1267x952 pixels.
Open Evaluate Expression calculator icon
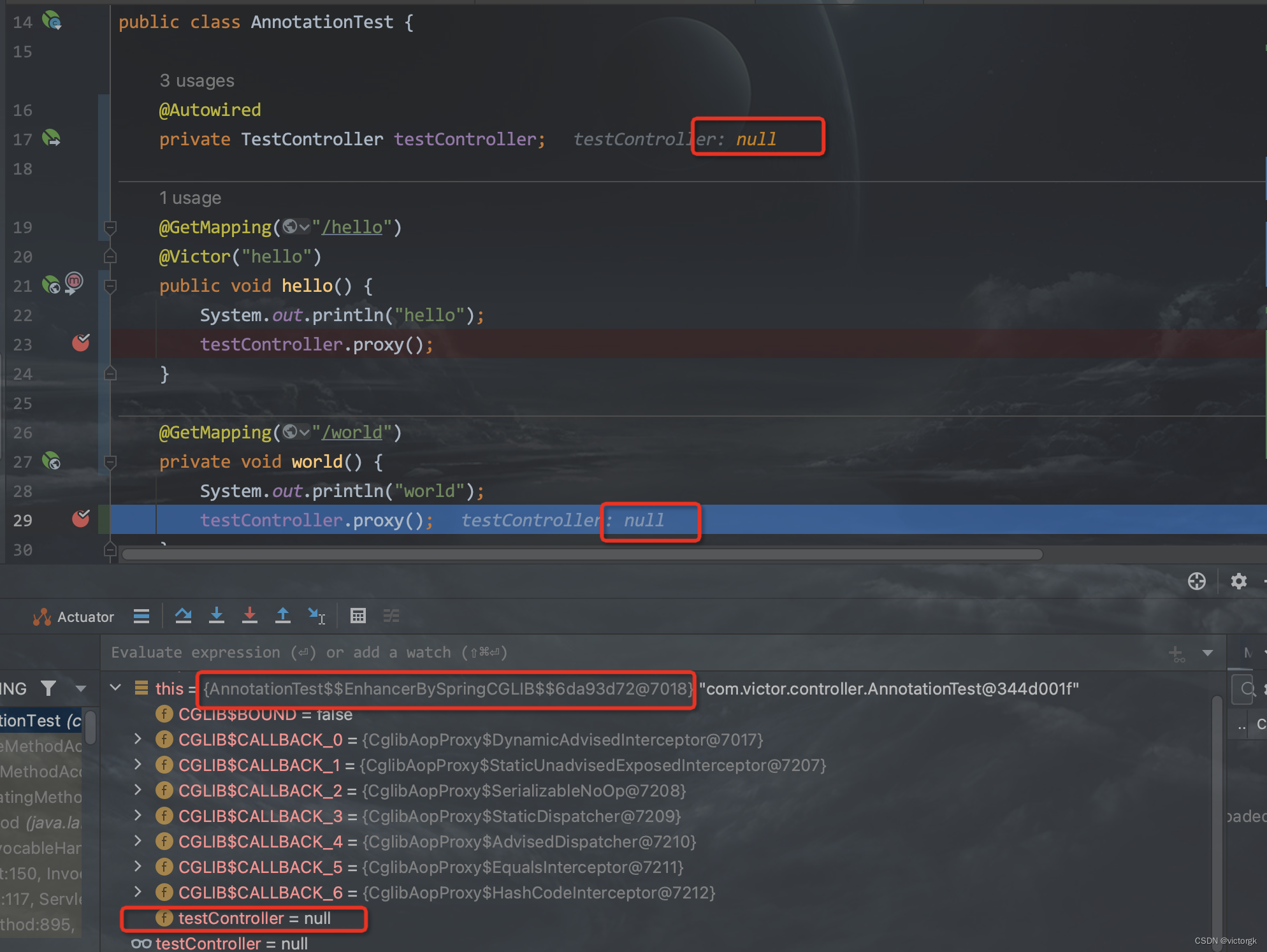(x=358, y=616)
